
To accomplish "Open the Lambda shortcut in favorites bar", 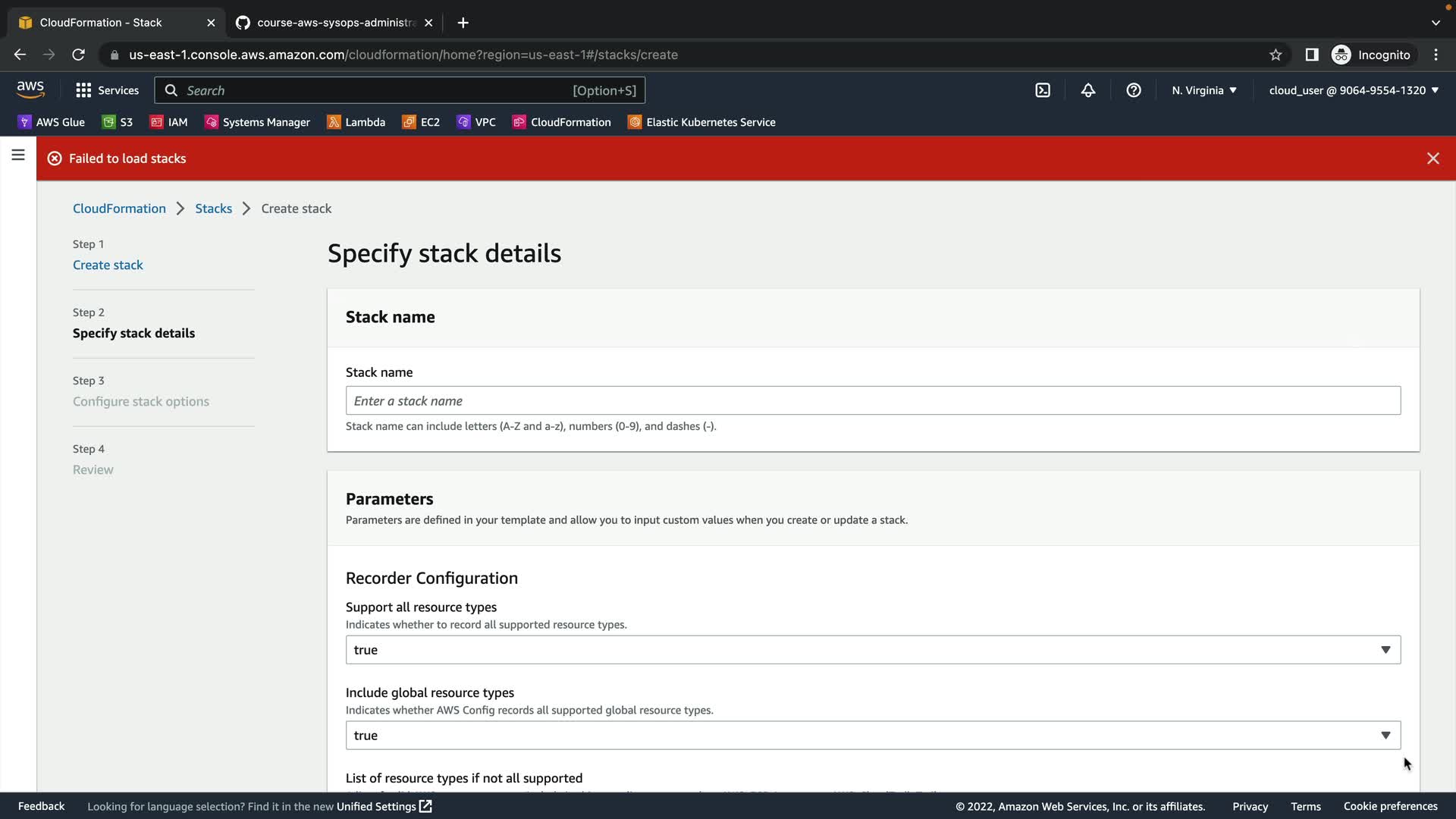I will pyautogui.click(x=356, y=122).
